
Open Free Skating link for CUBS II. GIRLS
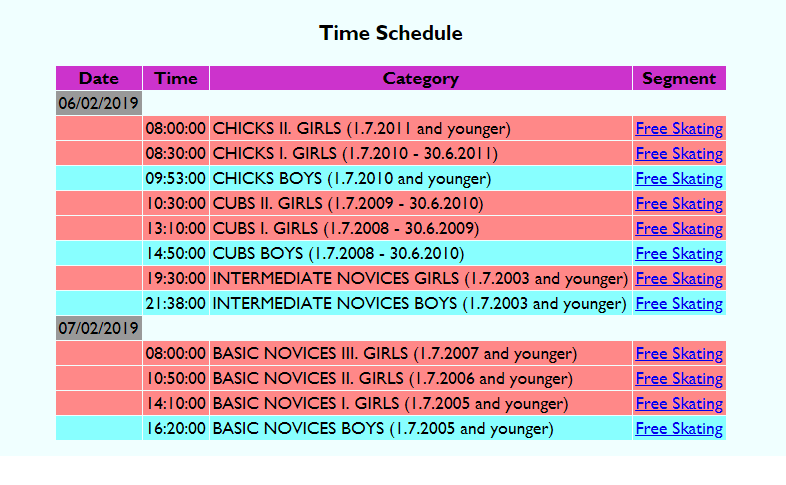[x=679, y=204]
